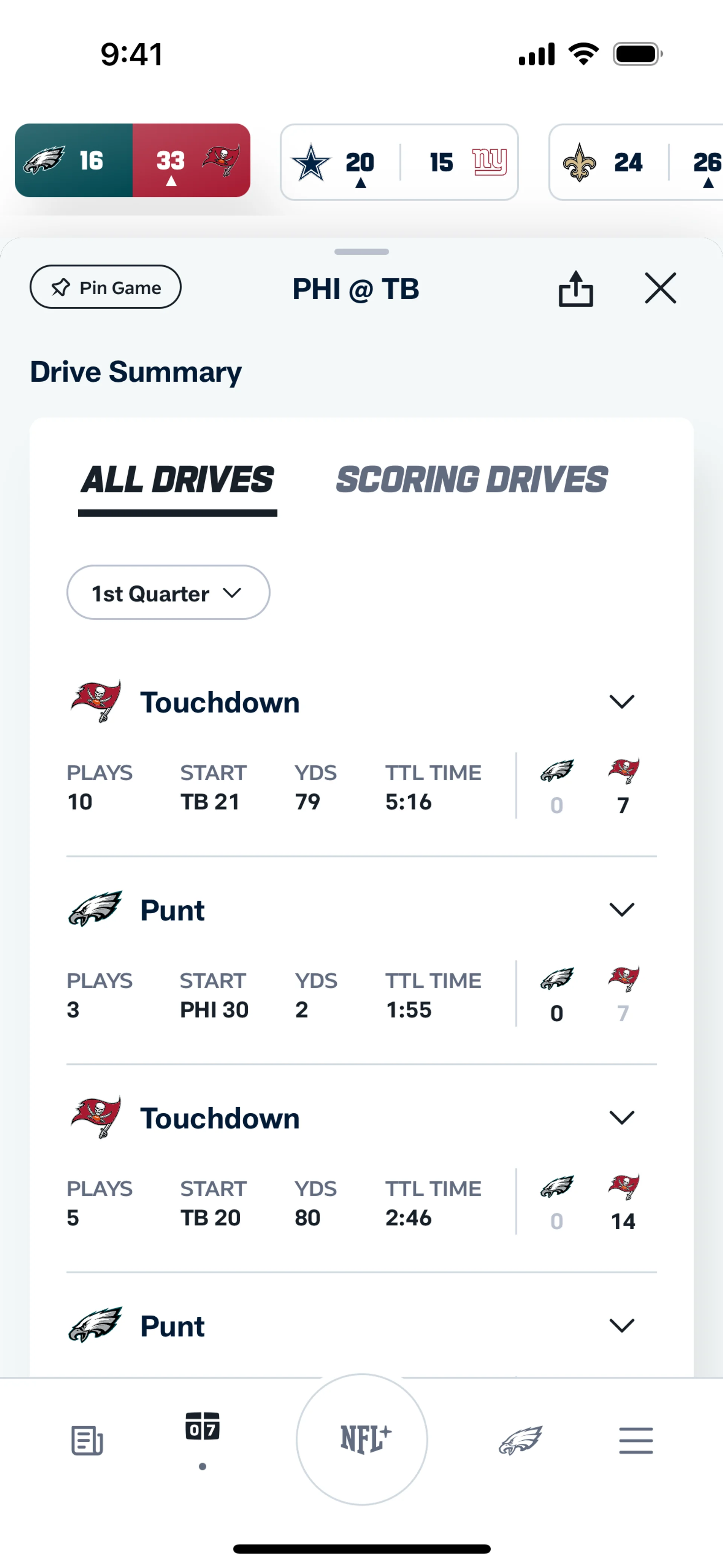Open the hamburger menu icon

[x=636, y=1440]
